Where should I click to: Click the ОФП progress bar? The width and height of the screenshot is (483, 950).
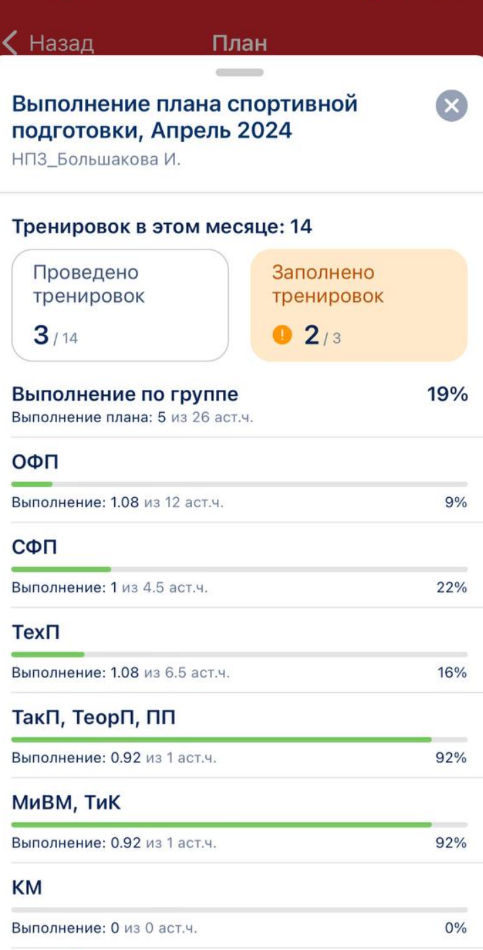click(239, 484)
